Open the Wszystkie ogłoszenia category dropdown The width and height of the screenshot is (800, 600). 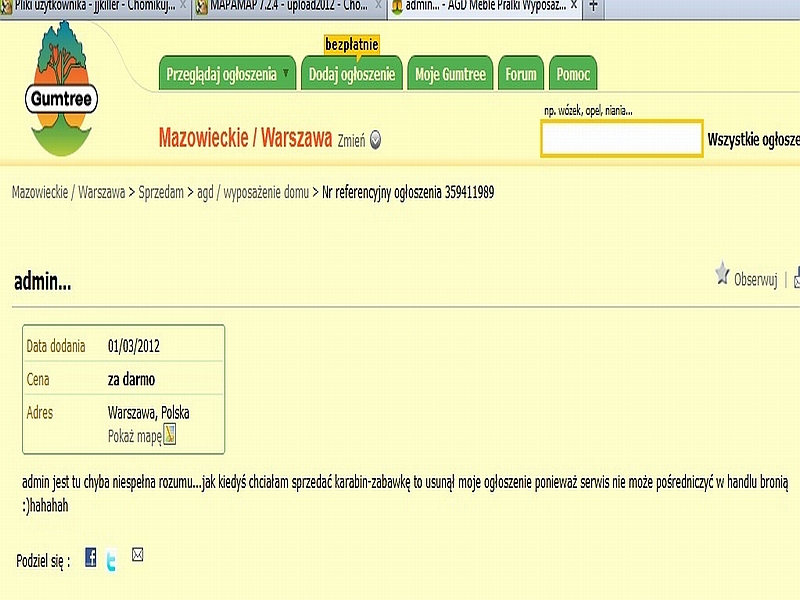(x=753, y=140)
